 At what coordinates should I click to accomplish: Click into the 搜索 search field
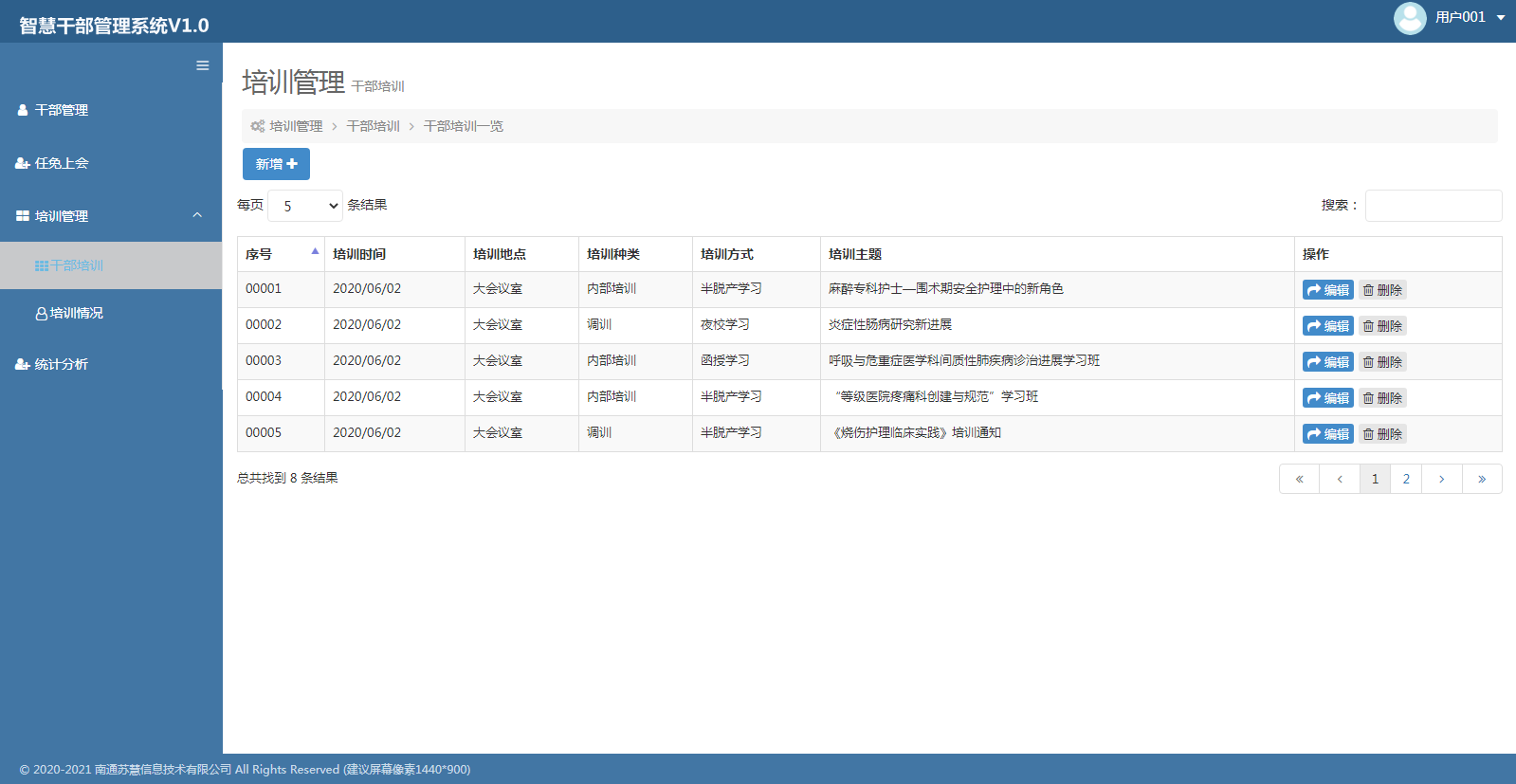coord(1433,206)
